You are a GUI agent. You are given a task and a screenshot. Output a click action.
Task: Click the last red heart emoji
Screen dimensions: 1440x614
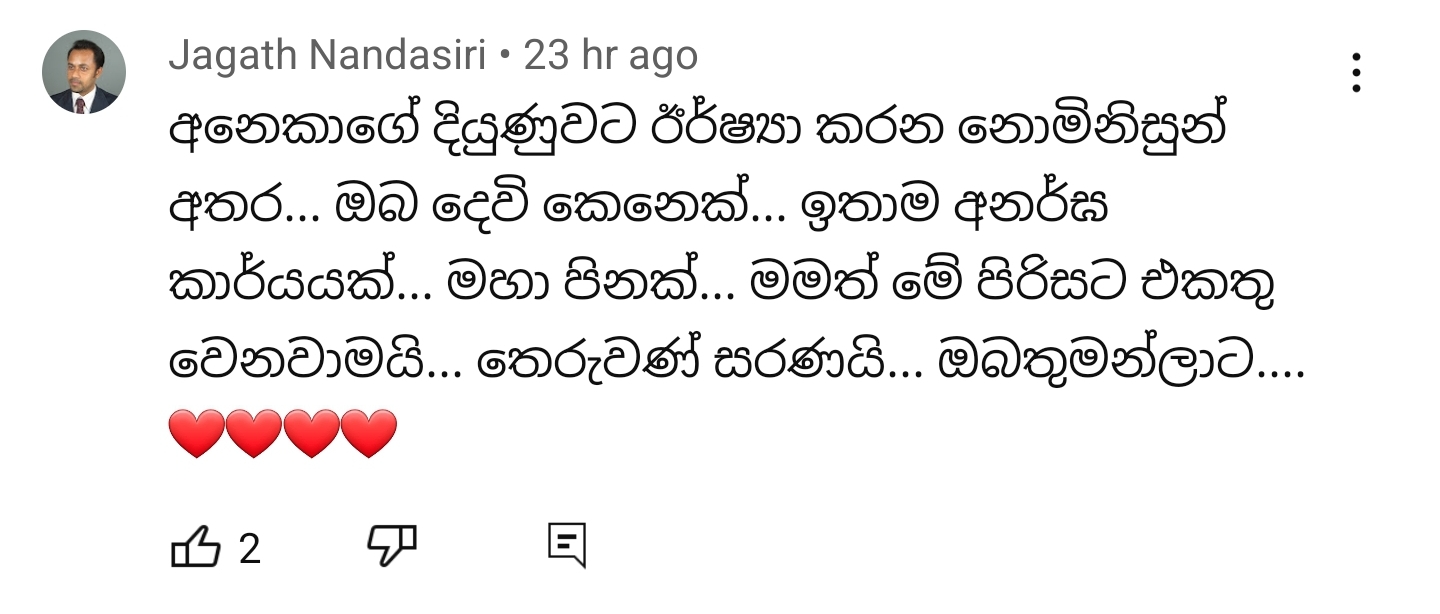pos(369,434)
